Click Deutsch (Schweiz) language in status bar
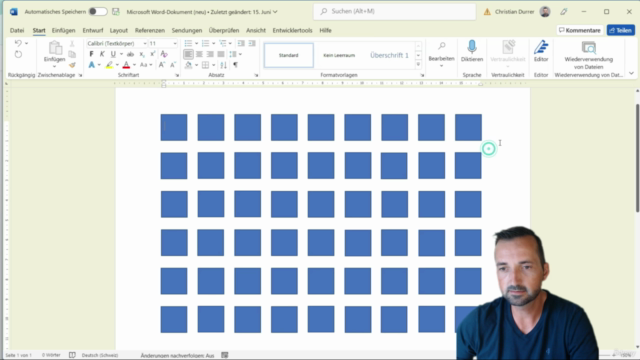 [x=100, y=355]
